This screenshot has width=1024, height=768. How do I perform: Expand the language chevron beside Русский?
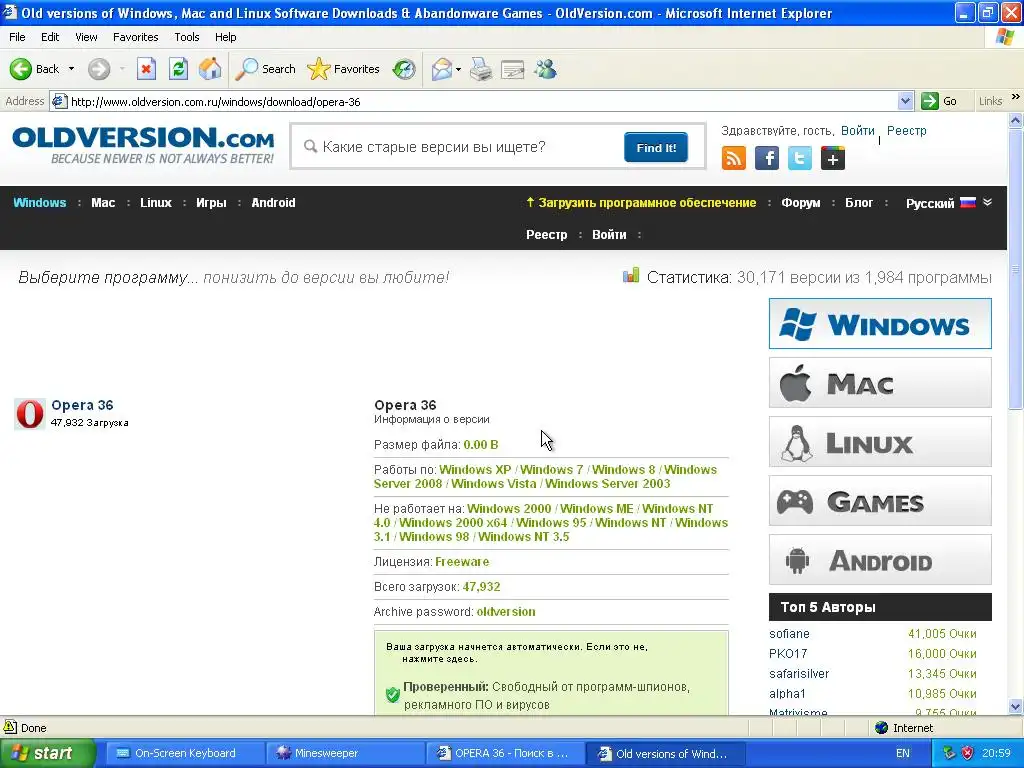pos(987,202)
